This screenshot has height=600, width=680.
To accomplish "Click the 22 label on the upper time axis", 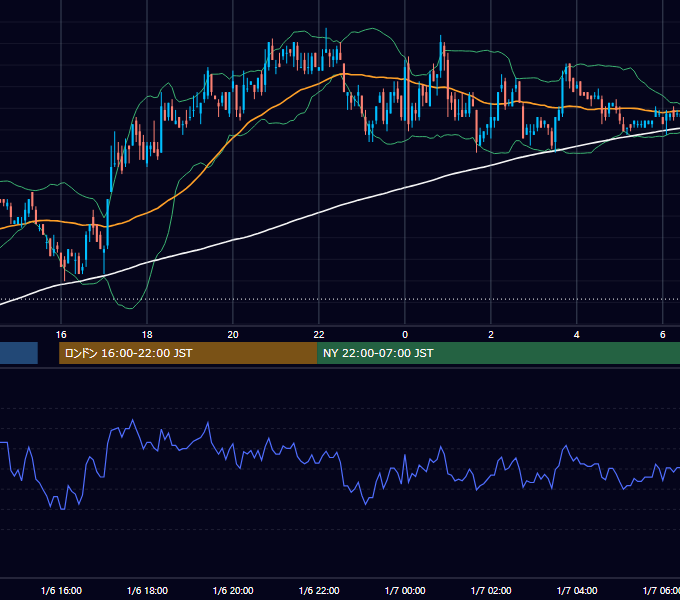I will (319, 335).
